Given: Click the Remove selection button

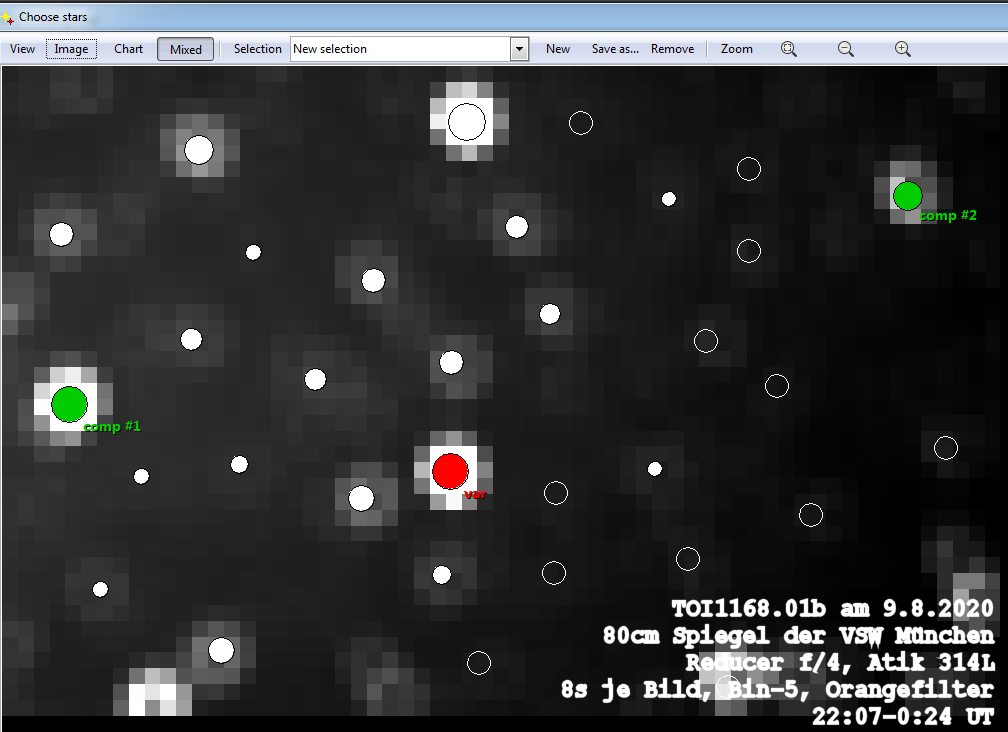Looking at the screenshot, I should click(x=672, y=49).
